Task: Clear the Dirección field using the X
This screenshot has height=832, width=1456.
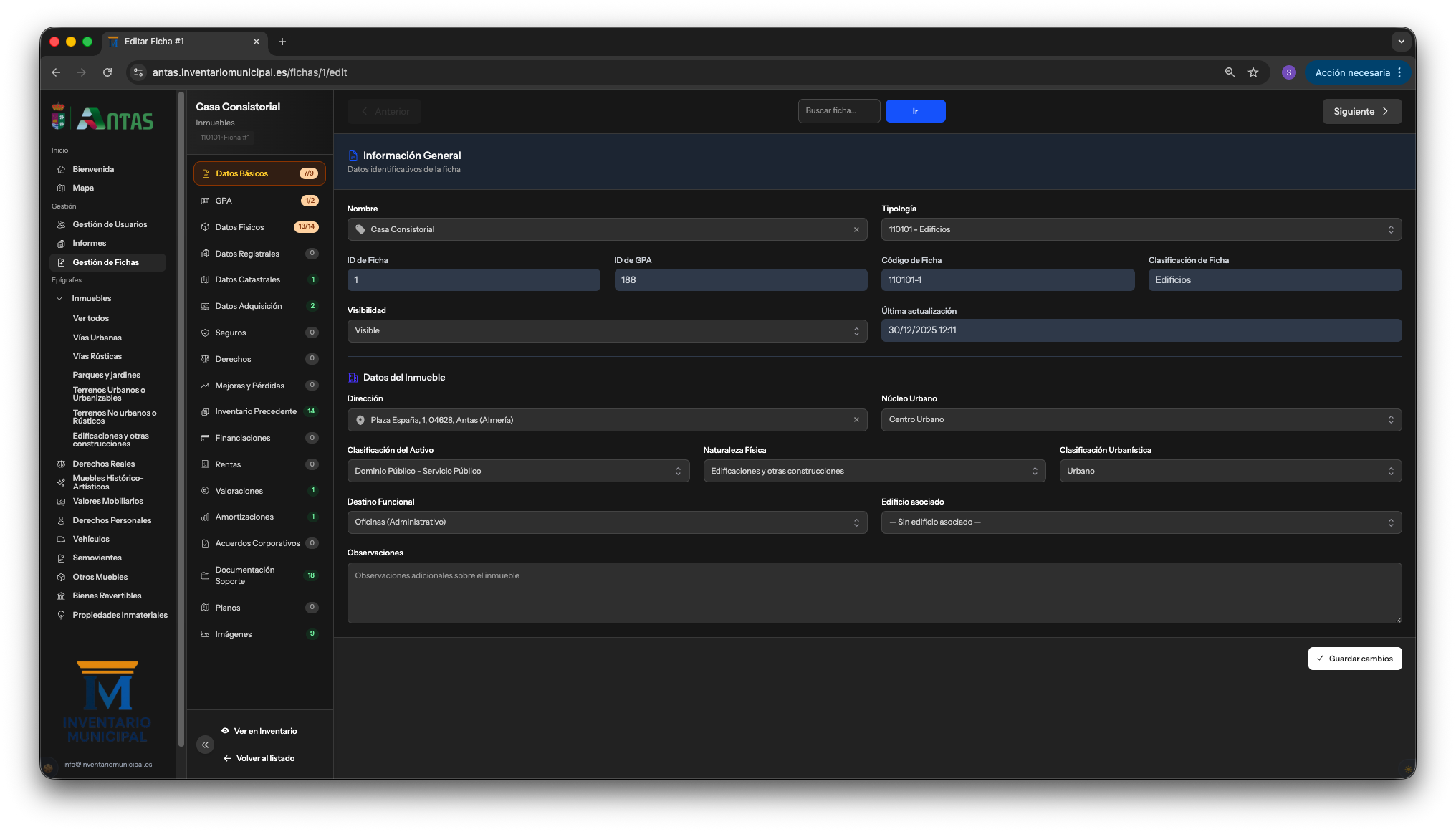Action: coord(856,420)
